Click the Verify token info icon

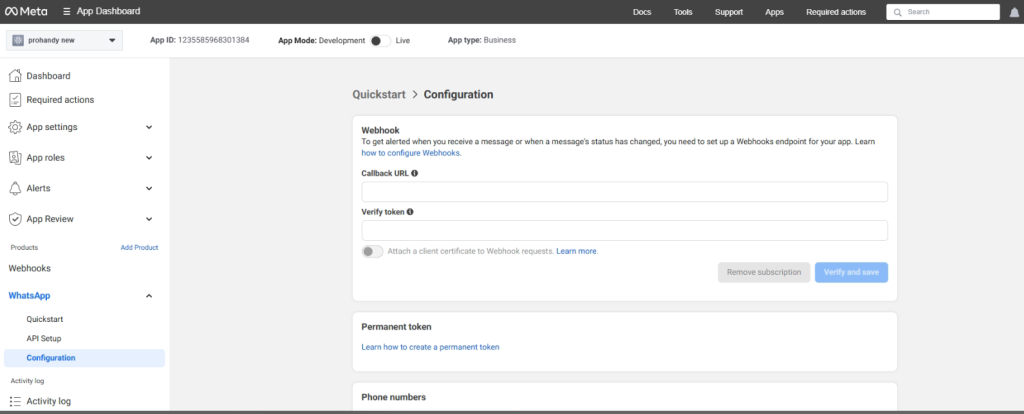[410, 212]
